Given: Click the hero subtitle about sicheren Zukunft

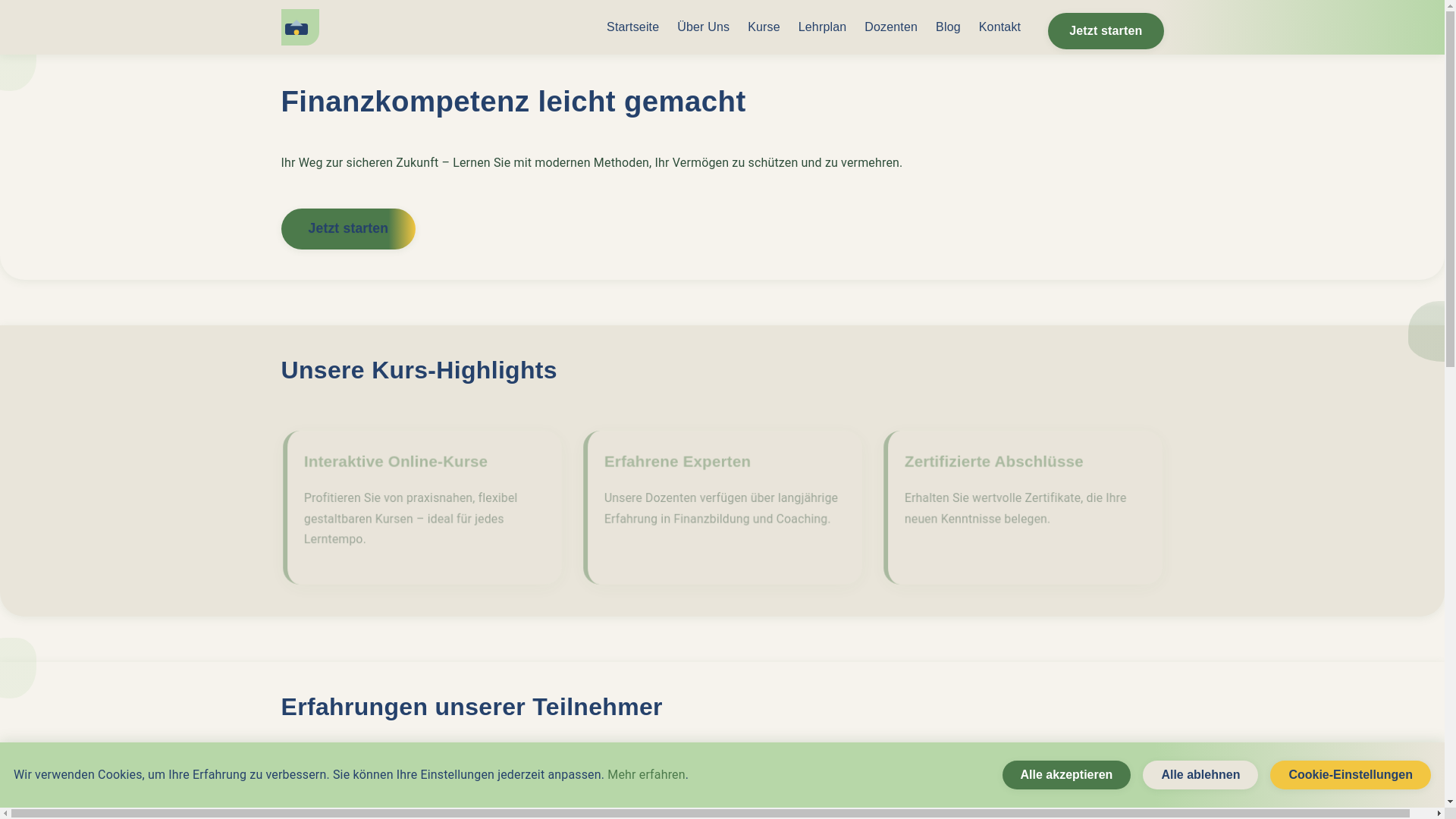Looking at the screenshot, I should tap(591, 163).
